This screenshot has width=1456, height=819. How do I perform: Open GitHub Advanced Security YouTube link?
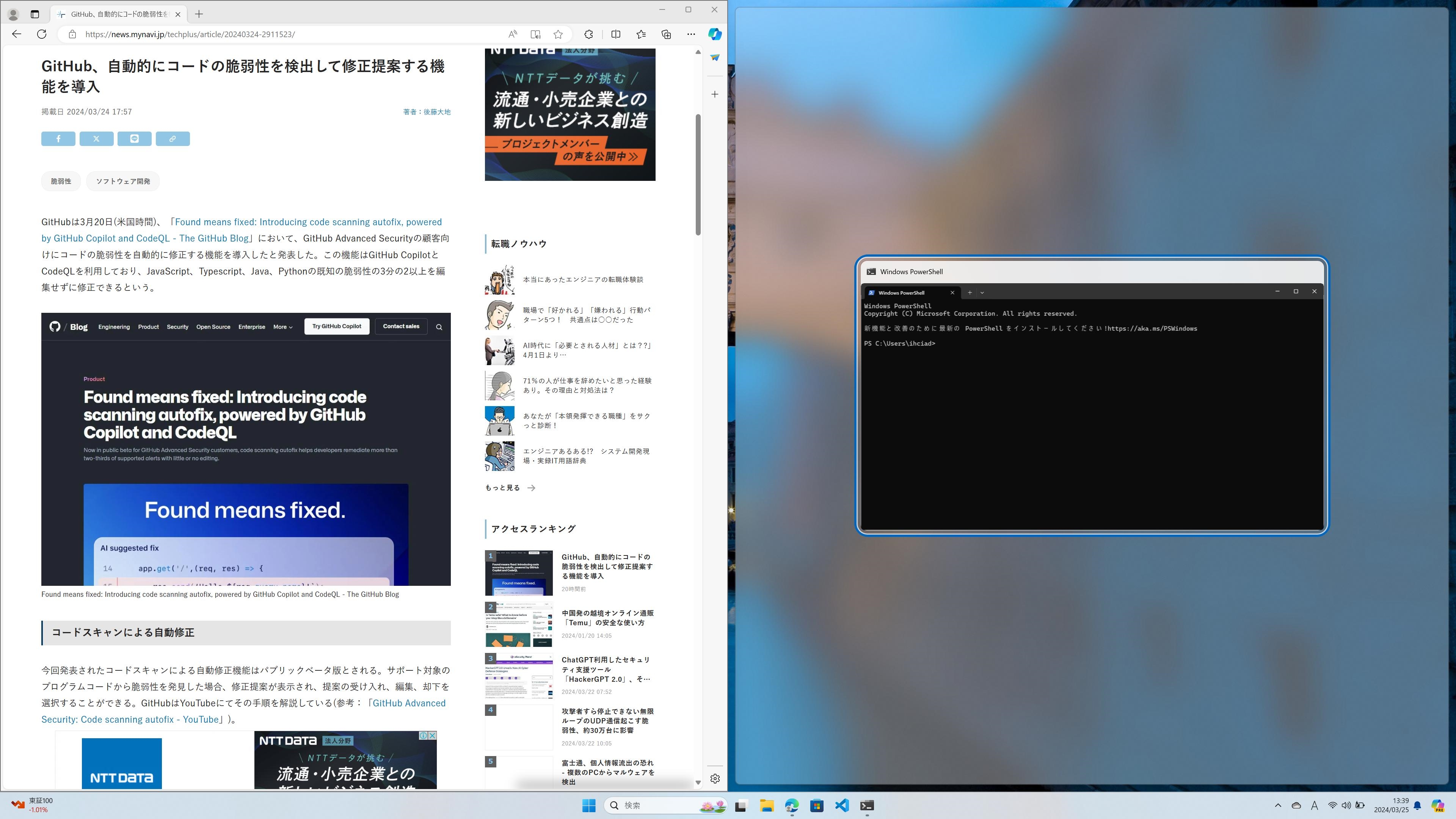[x=243, y=711]
